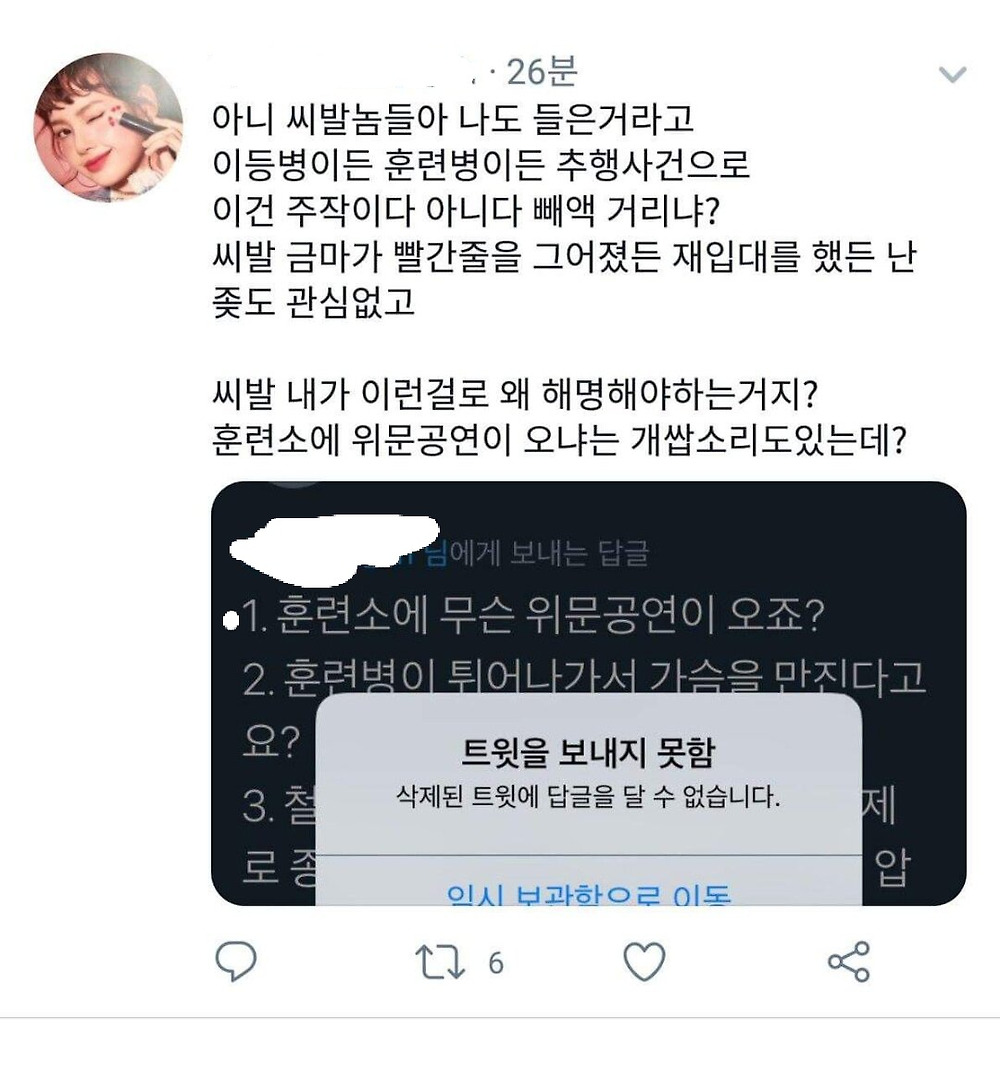The width and height of the screenshot is (1000, 1079).
Task: Open the author's round profile picture
Action: pos(109,127)
